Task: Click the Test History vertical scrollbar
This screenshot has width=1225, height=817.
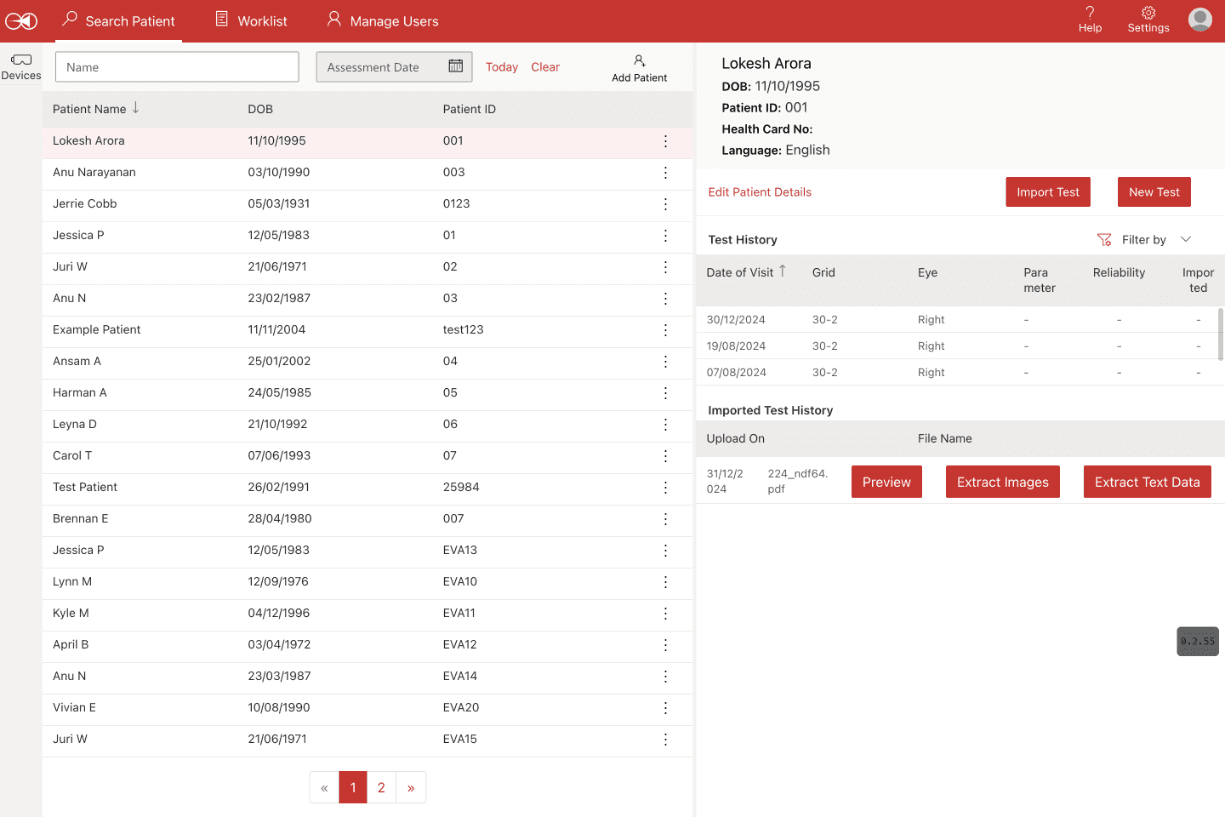Action: [1219, 334]
